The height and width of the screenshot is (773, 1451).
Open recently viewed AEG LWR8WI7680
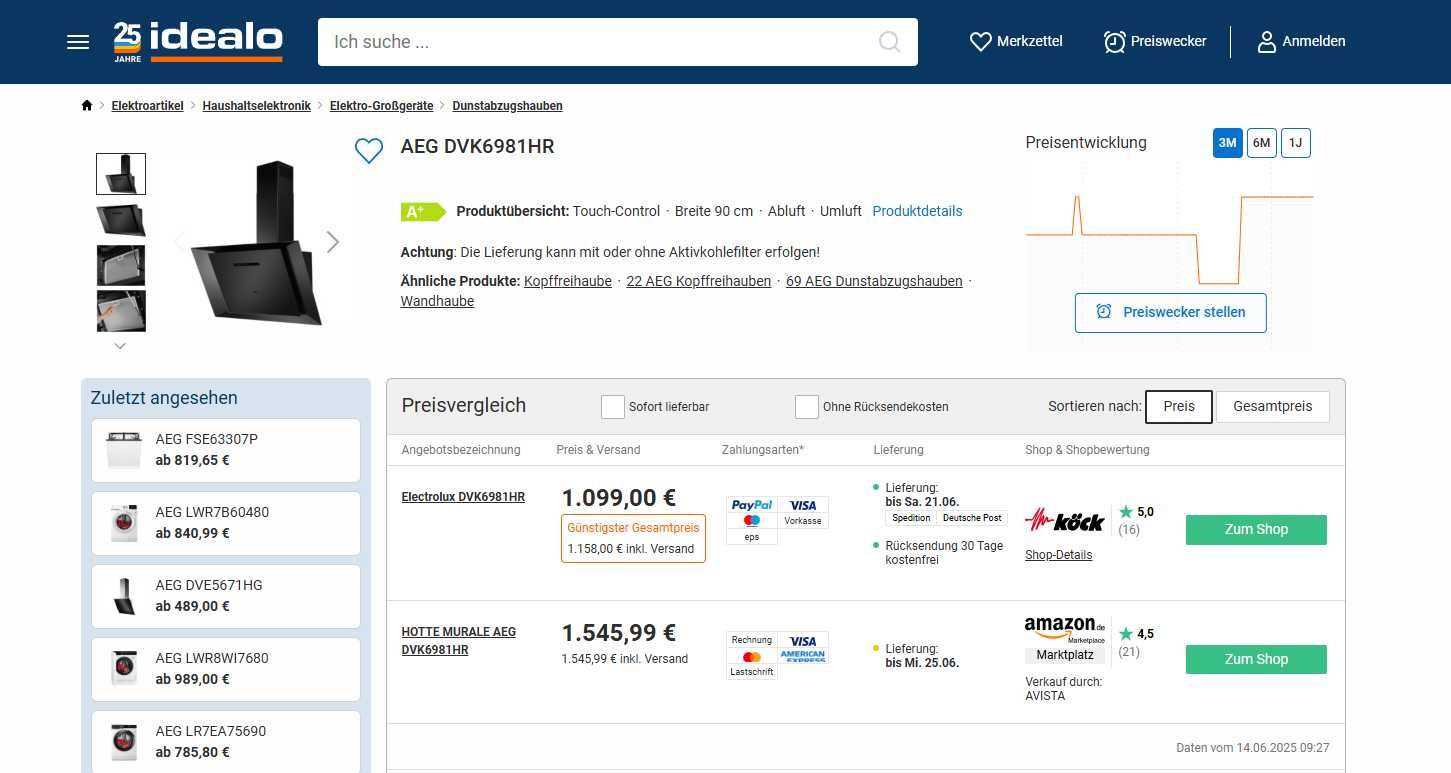pyautogui.click(x=226, y=669)
